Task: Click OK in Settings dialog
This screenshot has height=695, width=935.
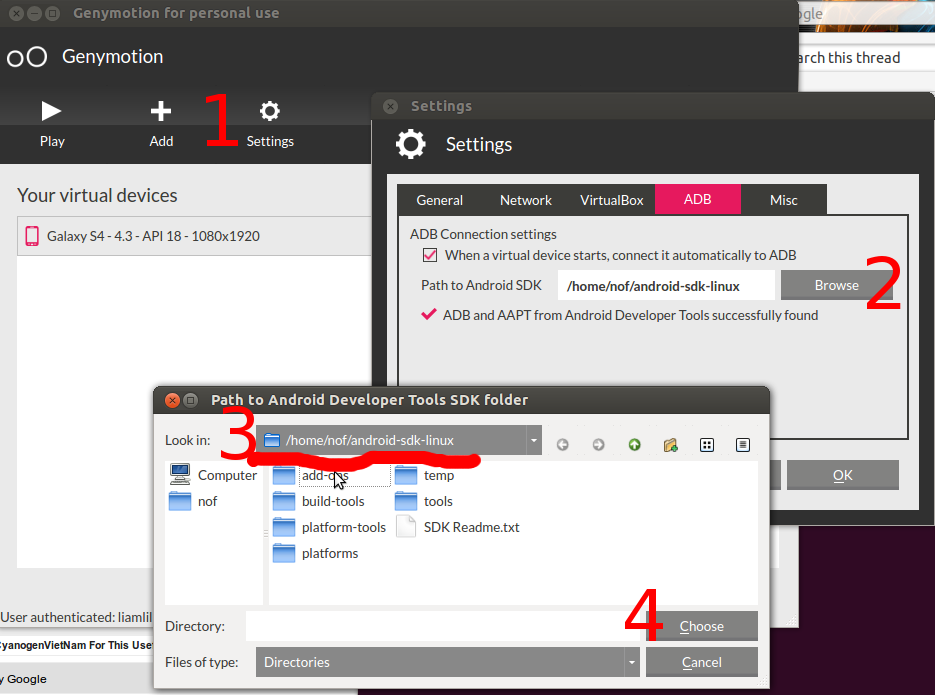Action: point(843,475)
